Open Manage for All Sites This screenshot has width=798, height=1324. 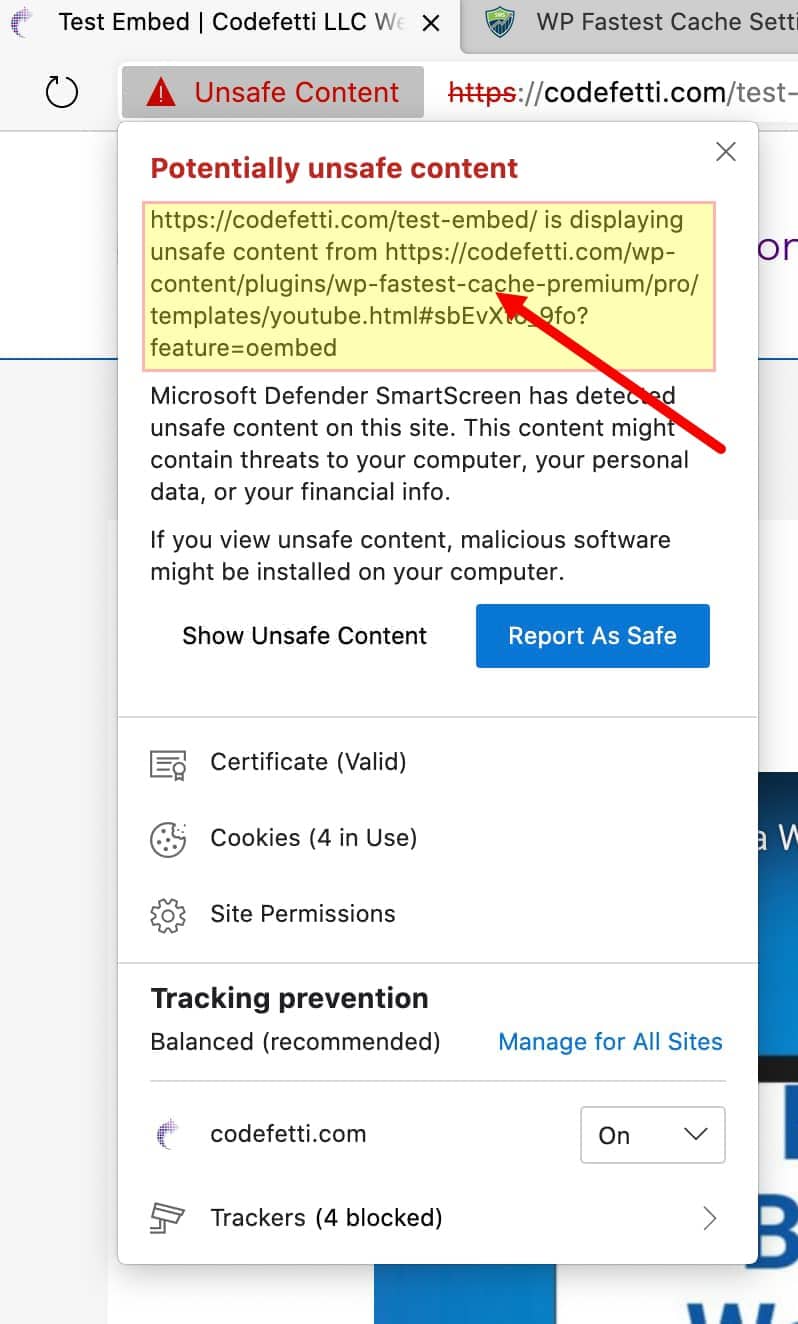(x=610, y=1042)
